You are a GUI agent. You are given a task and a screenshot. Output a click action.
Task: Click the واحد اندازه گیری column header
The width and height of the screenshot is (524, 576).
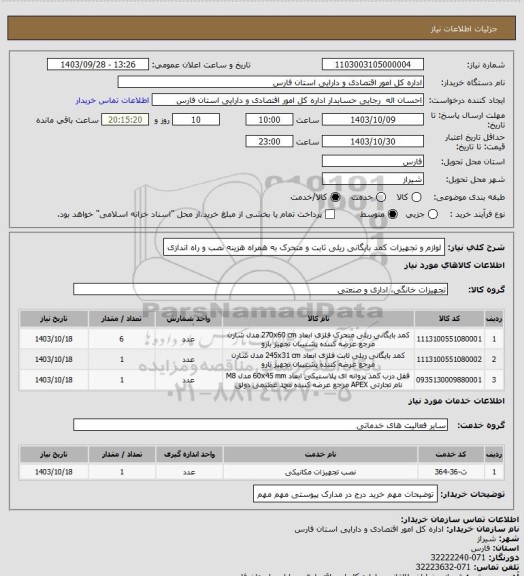pyautogui.click(x=189, y=455)
